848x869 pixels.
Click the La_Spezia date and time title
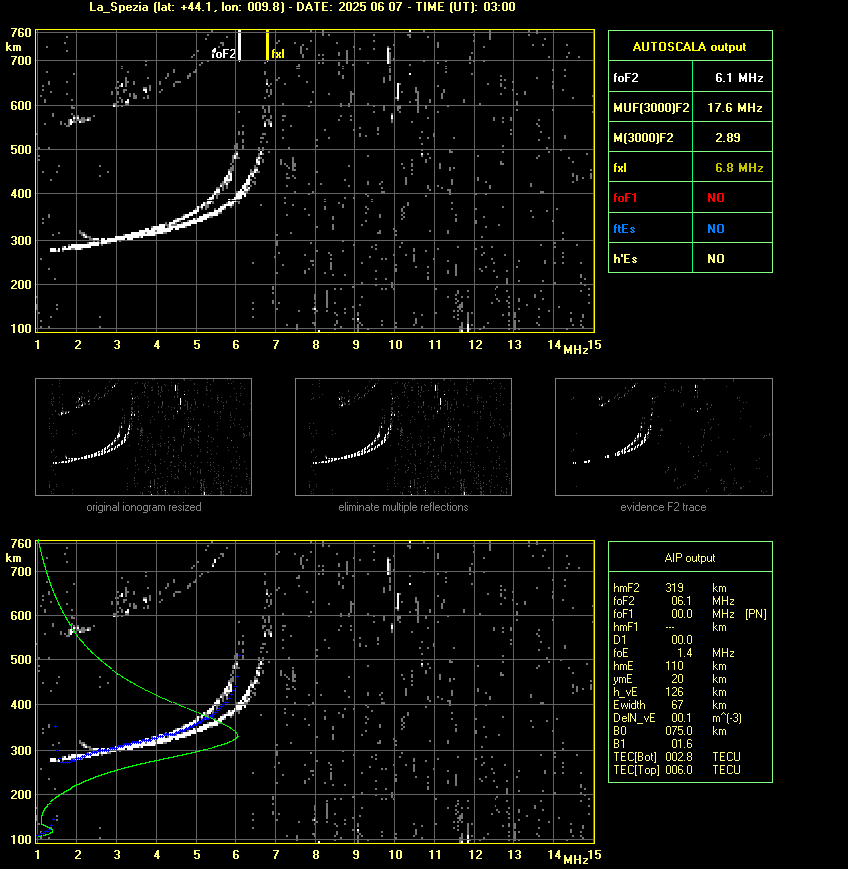302,7
